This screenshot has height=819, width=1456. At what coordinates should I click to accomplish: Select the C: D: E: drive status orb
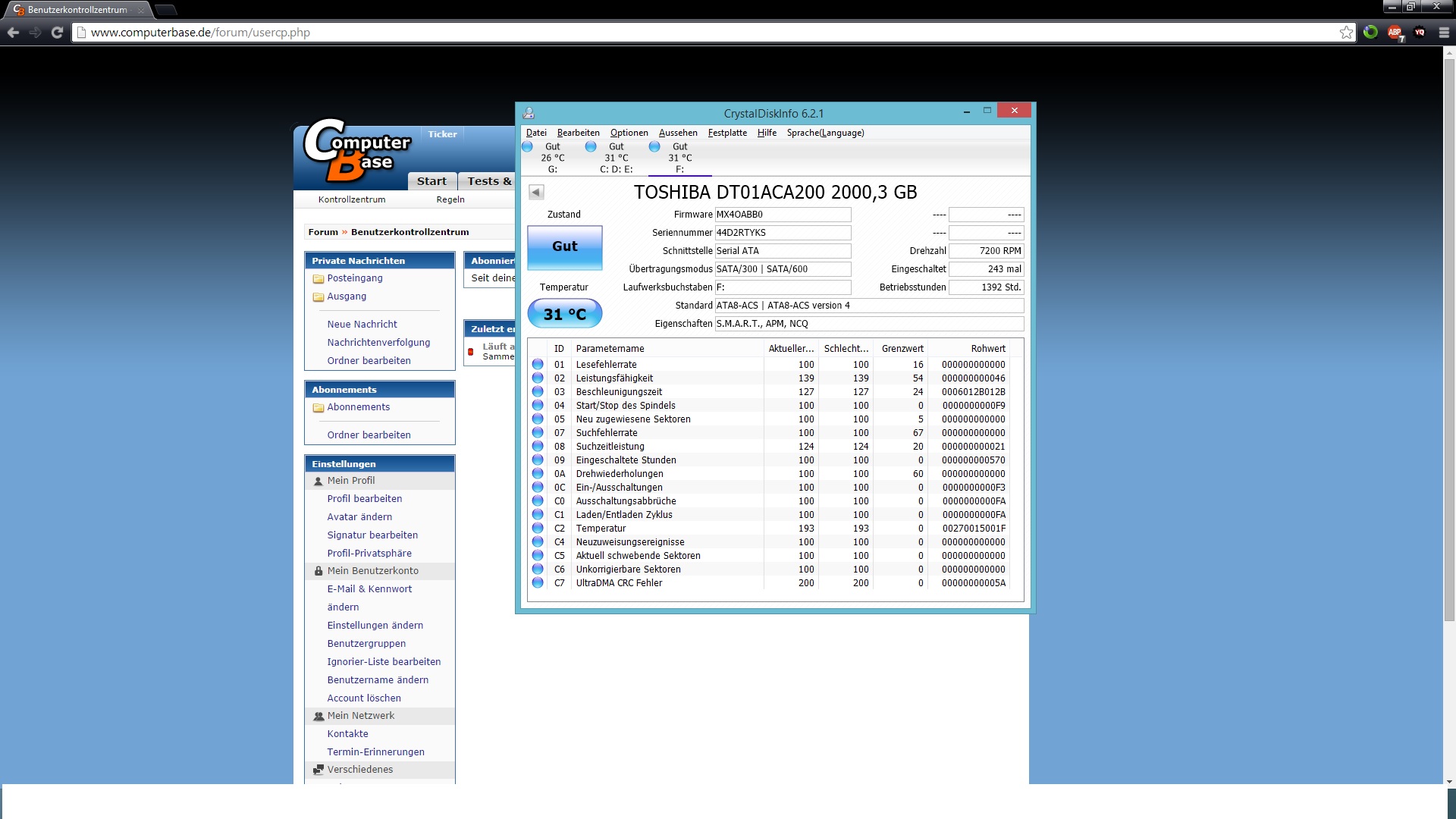(x=591, y=147)
